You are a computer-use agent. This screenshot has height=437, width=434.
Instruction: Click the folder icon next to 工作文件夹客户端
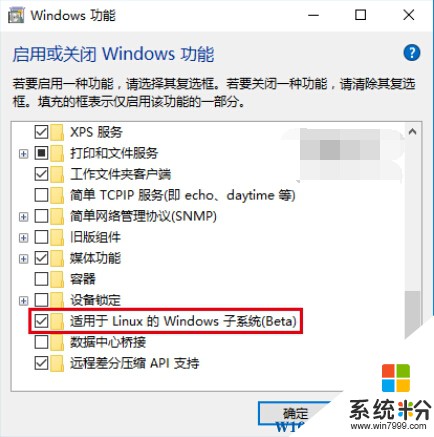[57, 174]
